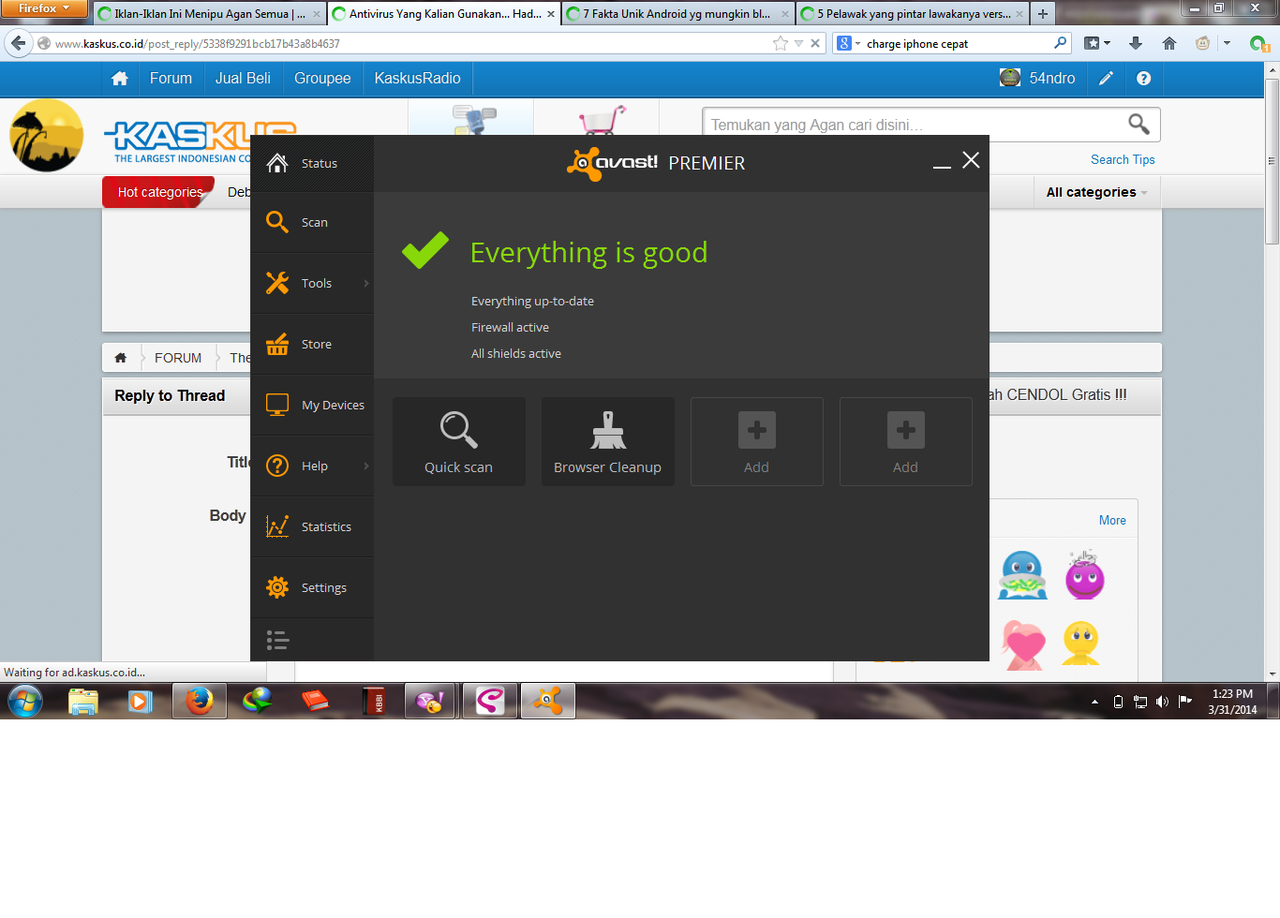Go back with the Firefox back arrow
The image size is (1280, 918).
click(17, 43)
